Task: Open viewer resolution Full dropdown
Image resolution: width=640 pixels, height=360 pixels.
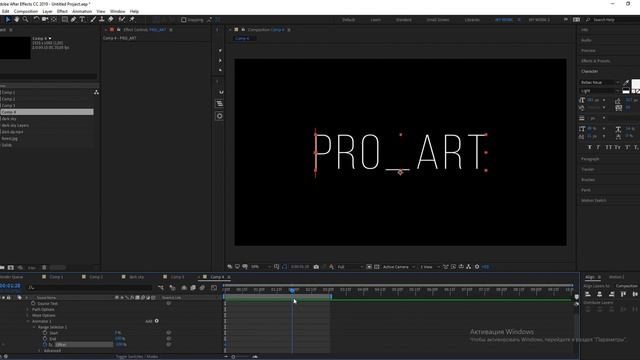Action: click(x=350, y=267)
